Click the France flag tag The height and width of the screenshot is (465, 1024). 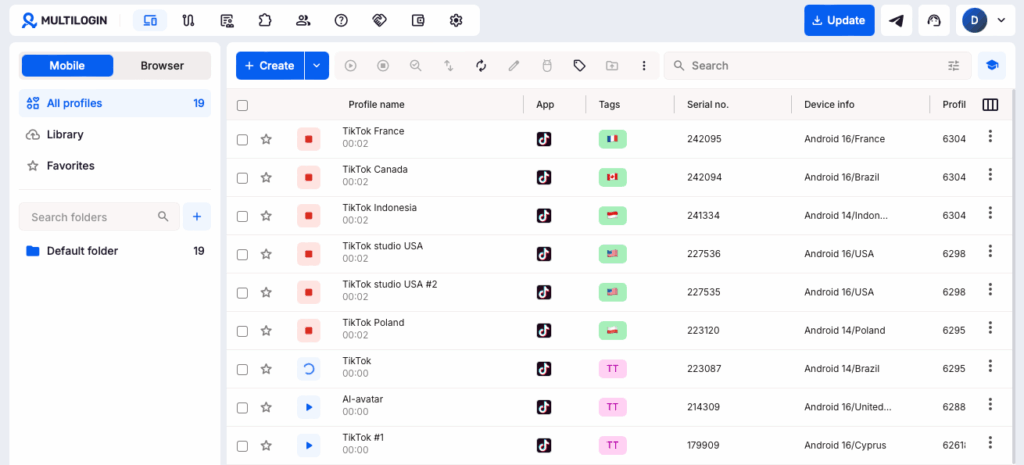(x=613, y=139)
